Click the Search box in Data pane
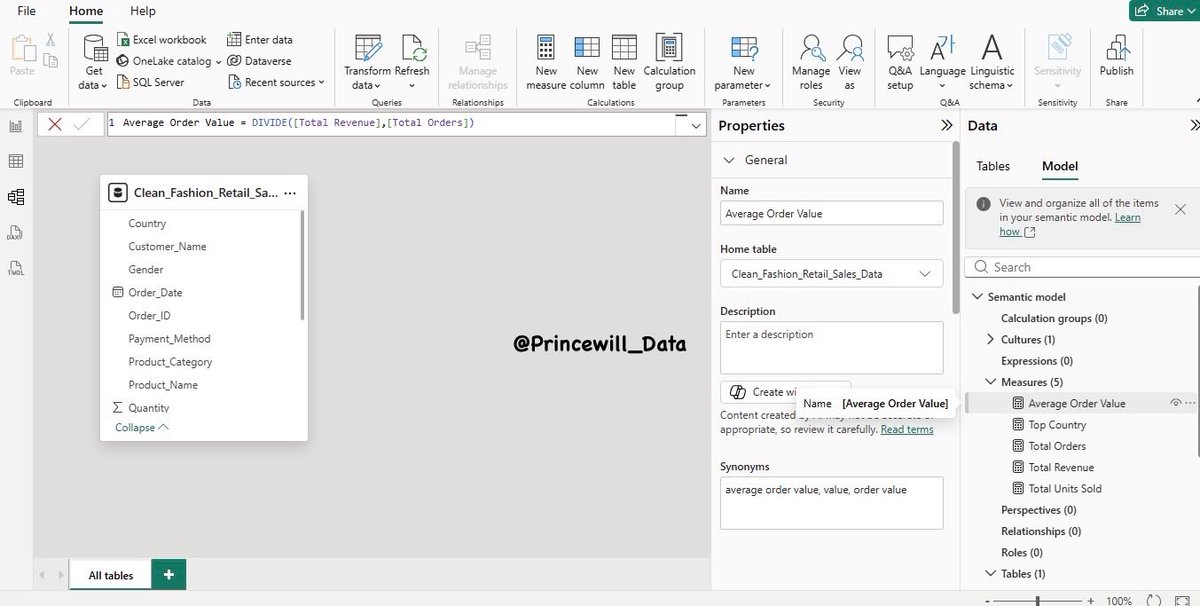 coord(1082,267)
